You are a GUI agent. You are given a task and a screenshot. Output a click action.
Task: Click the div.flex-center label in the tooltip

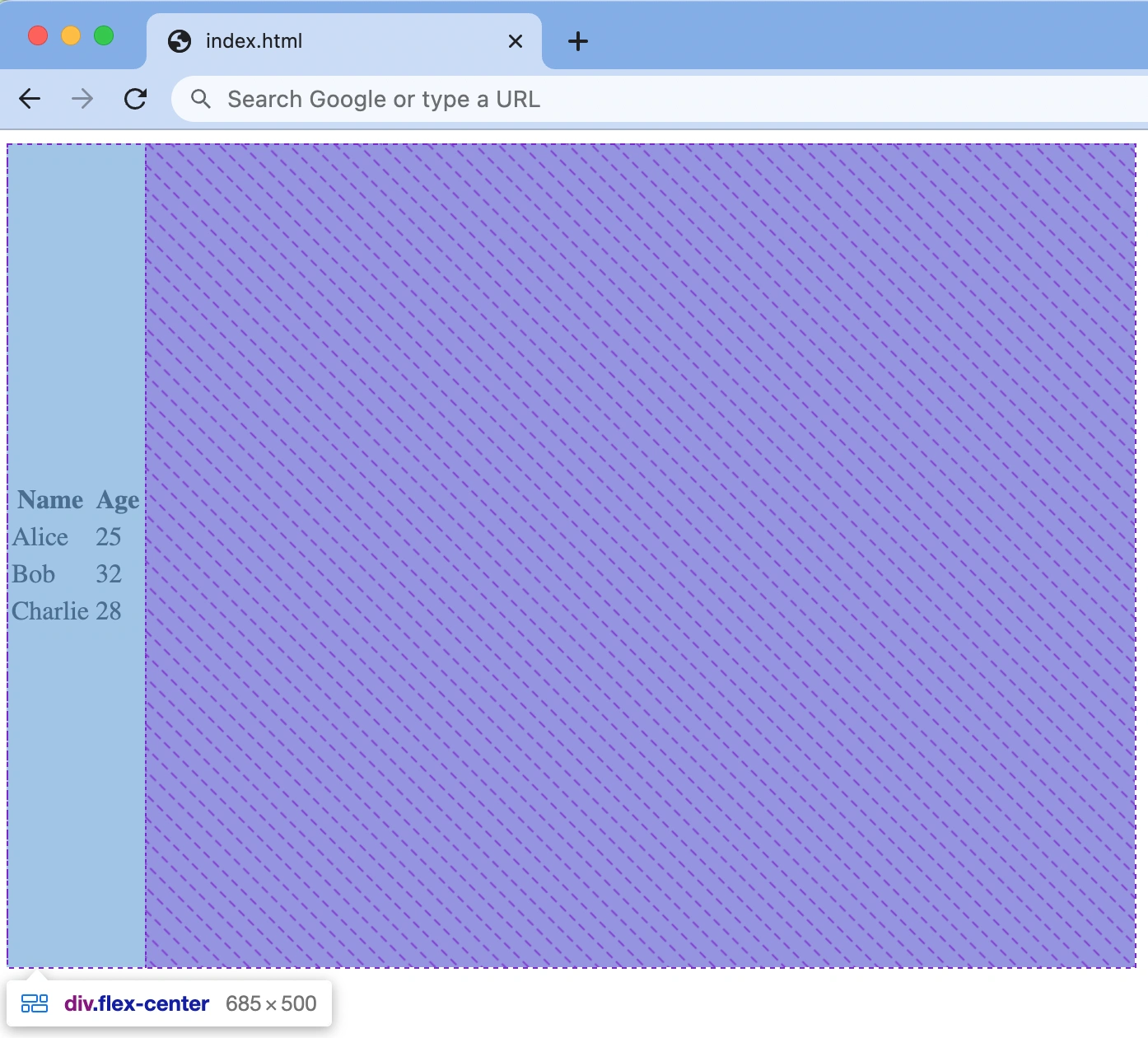tap(135, 1003)
